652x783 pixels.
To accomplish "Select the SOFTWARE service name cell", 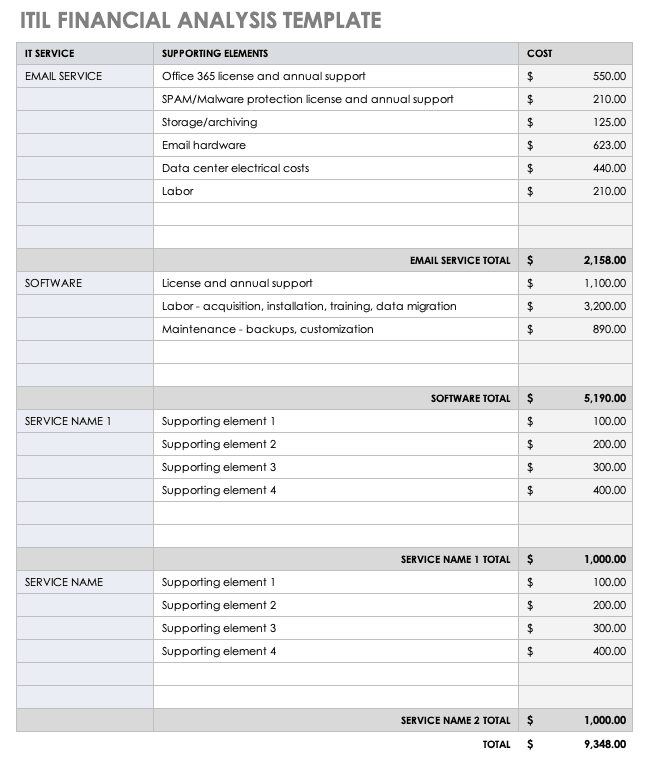I will pyautogui.click(x=53, y=283).
